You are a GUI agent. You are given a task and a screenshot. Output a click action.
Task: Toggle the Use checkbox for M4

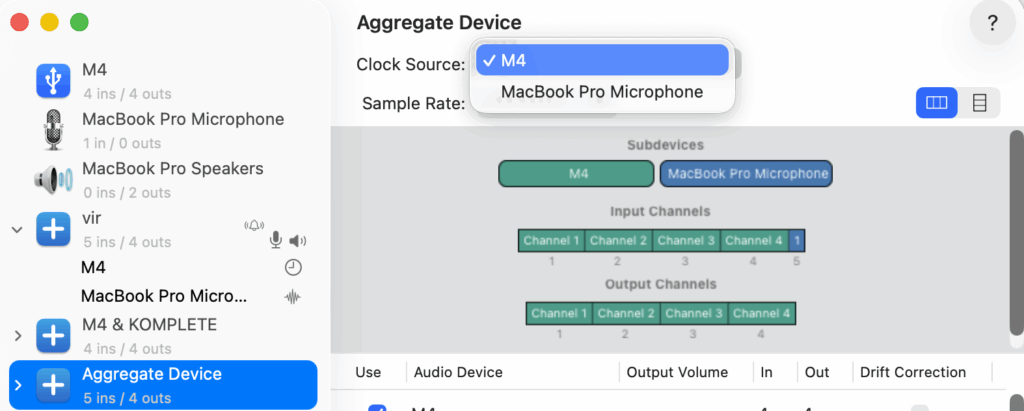(377, 408)
